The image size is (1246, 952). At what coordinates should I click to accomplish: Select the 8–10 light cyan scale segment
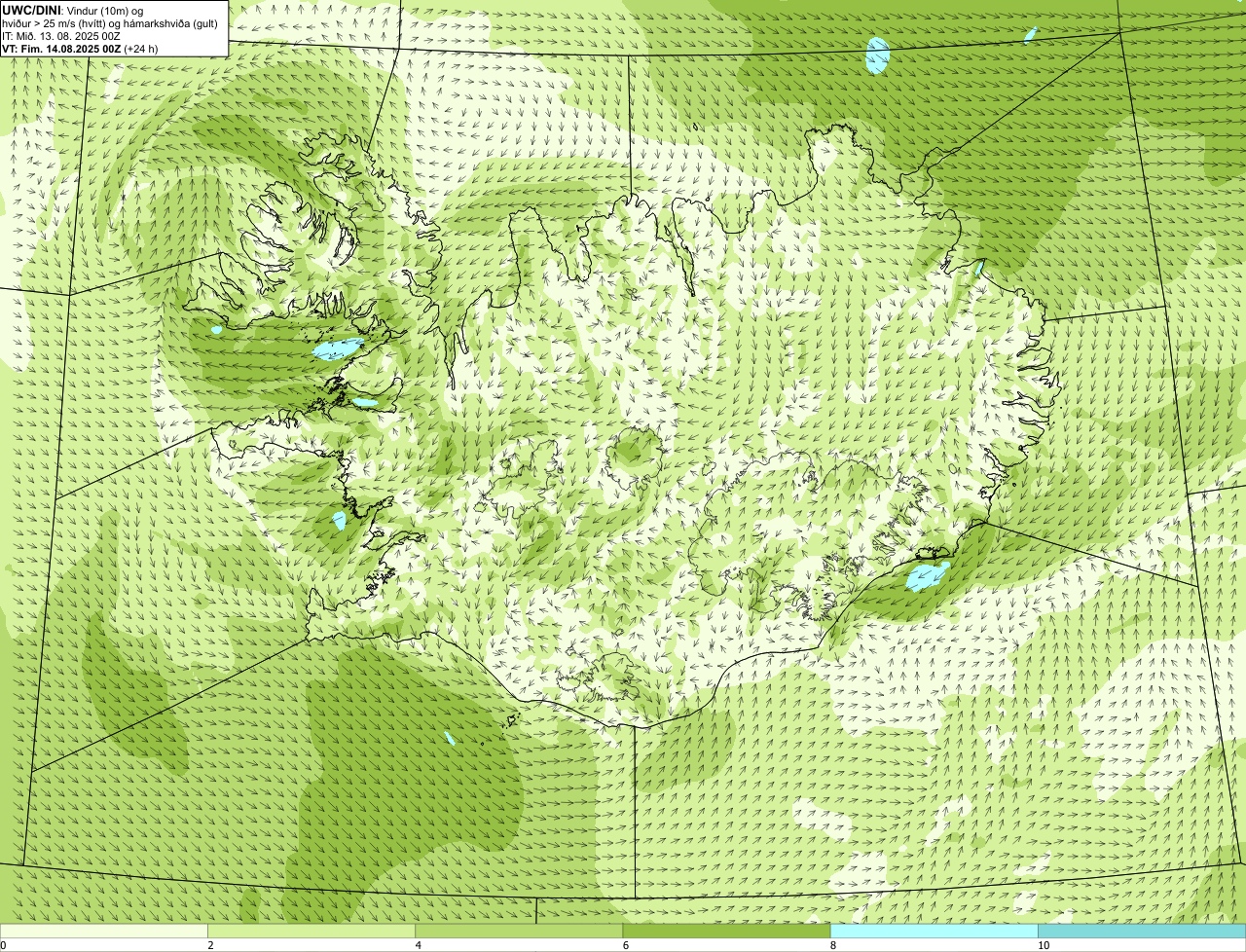point(934,932)
